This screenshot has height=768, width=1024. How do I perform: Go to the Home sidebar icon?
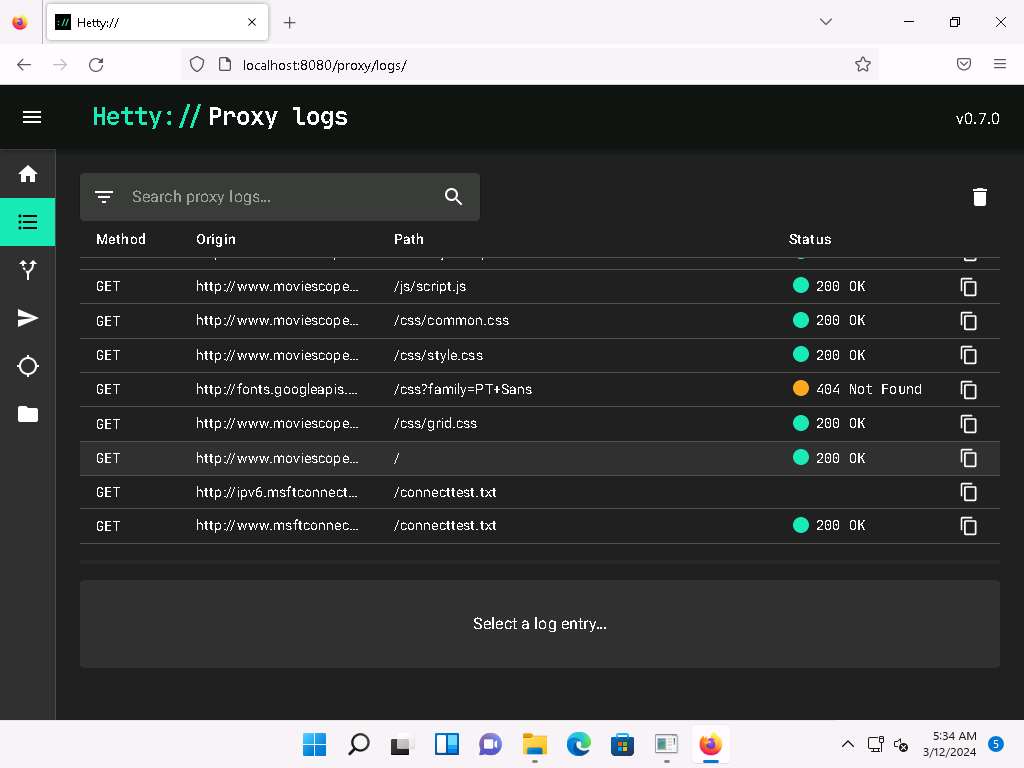point(28,174)
